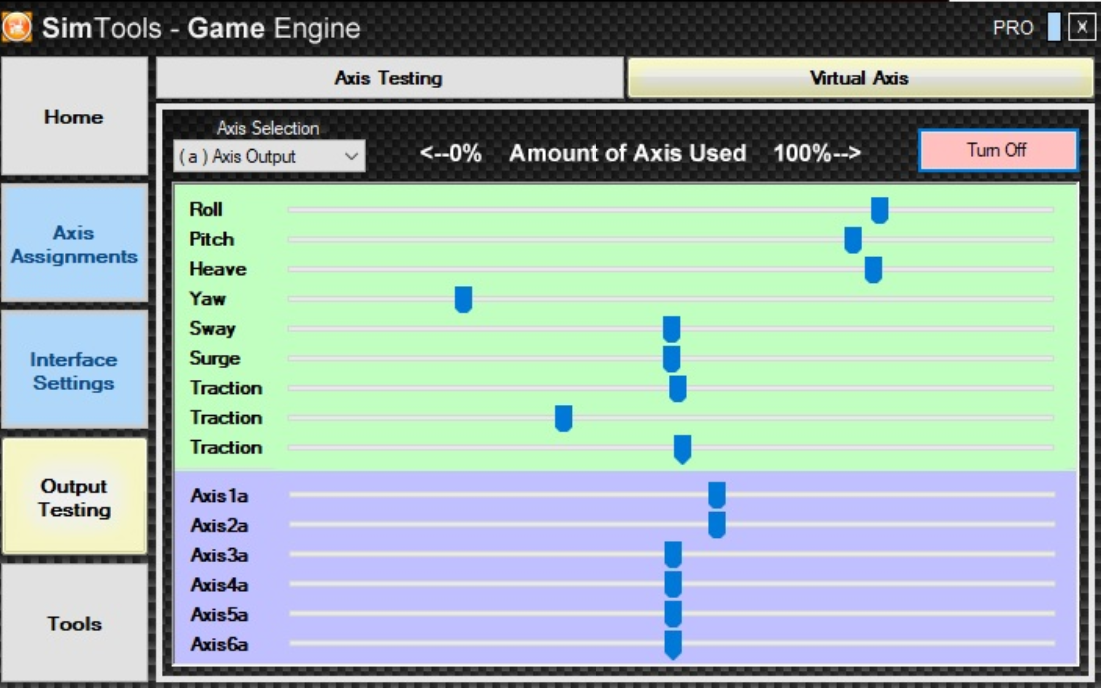Click the Surge label
The width and height of the screenshot is (1101, 688).
pos(215,358)
